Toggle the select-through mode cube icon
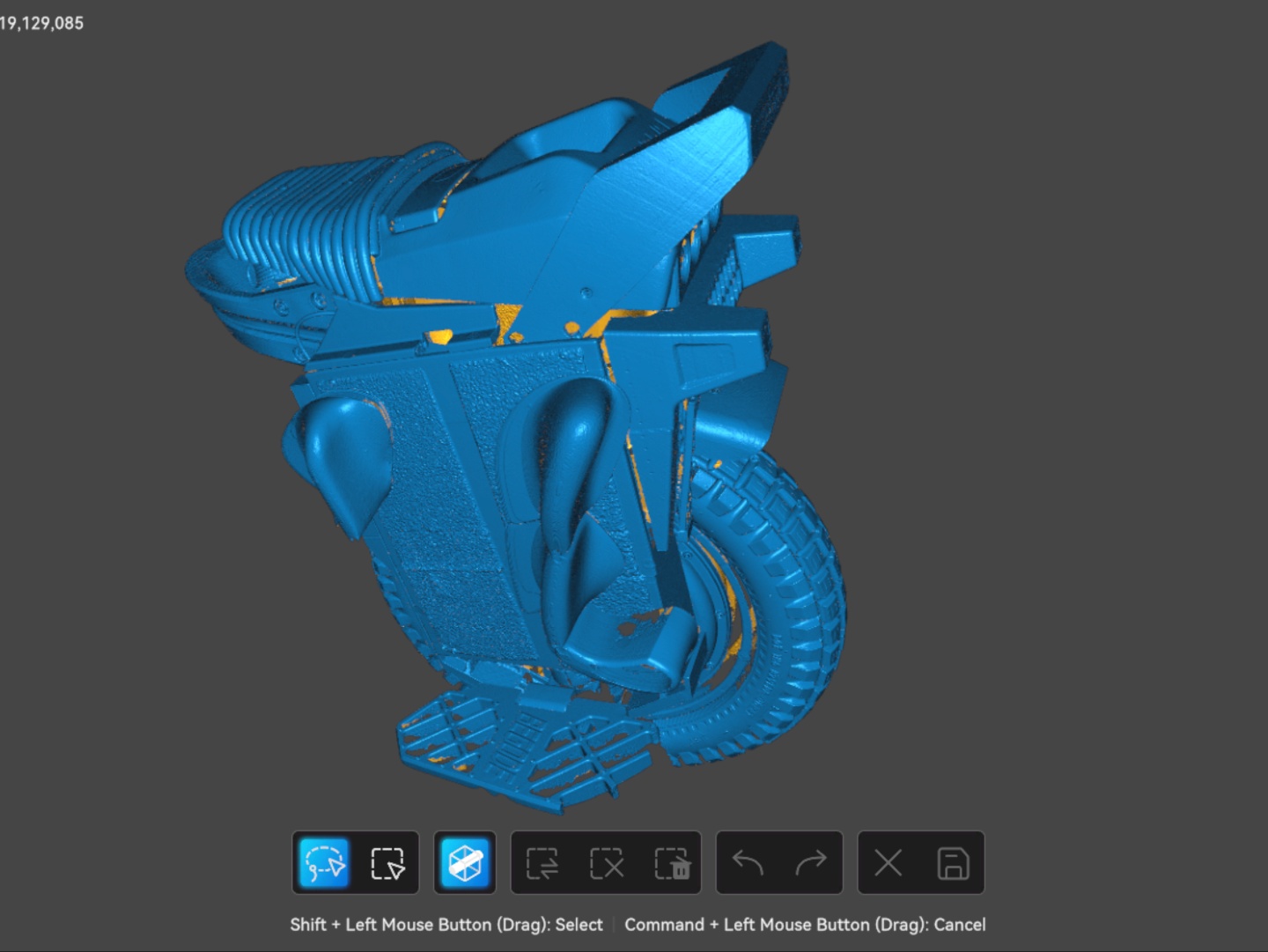The image size is (1268, 952). [465, 863]
